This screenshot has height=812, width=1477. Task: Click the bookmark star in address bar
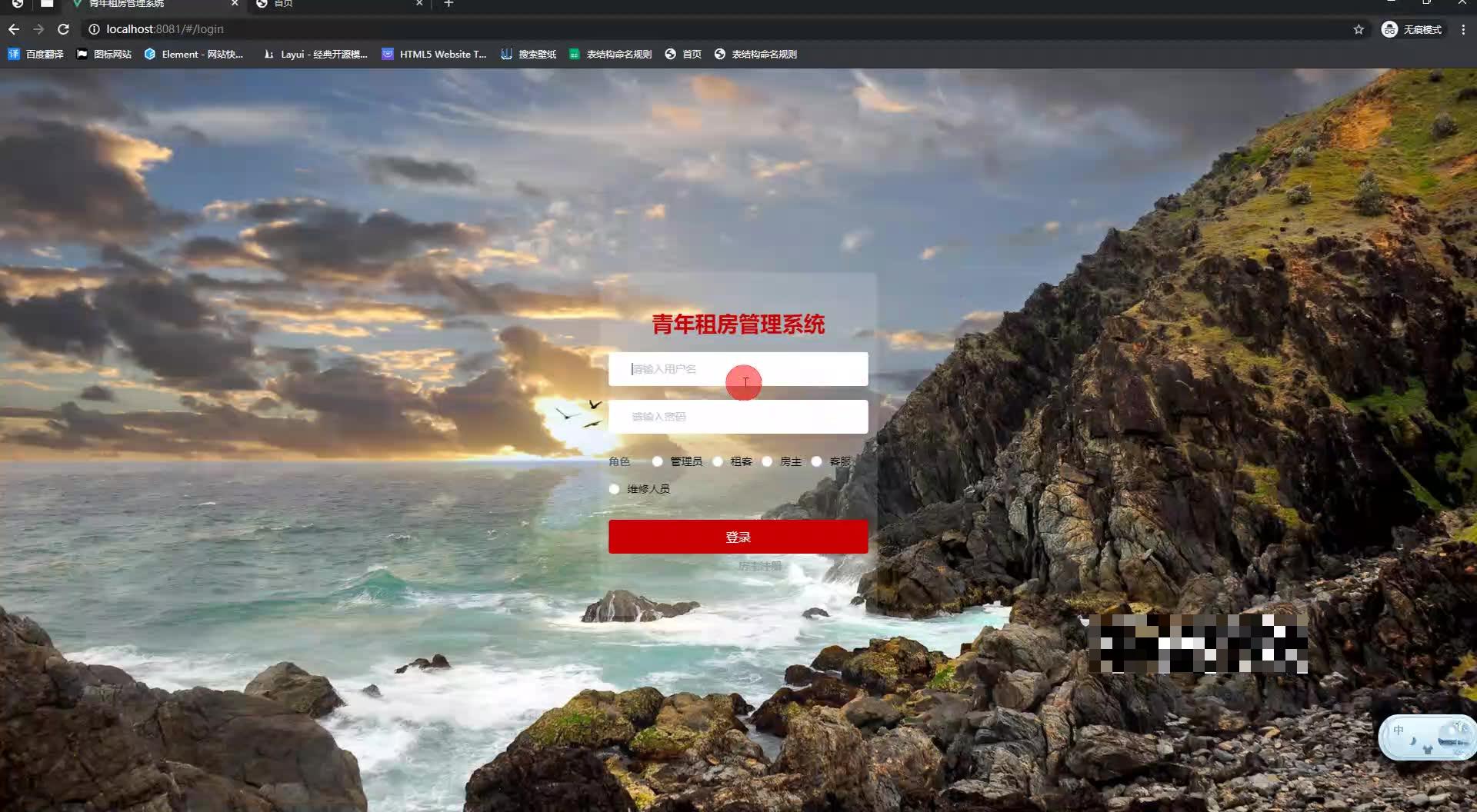coord(1359,28)
